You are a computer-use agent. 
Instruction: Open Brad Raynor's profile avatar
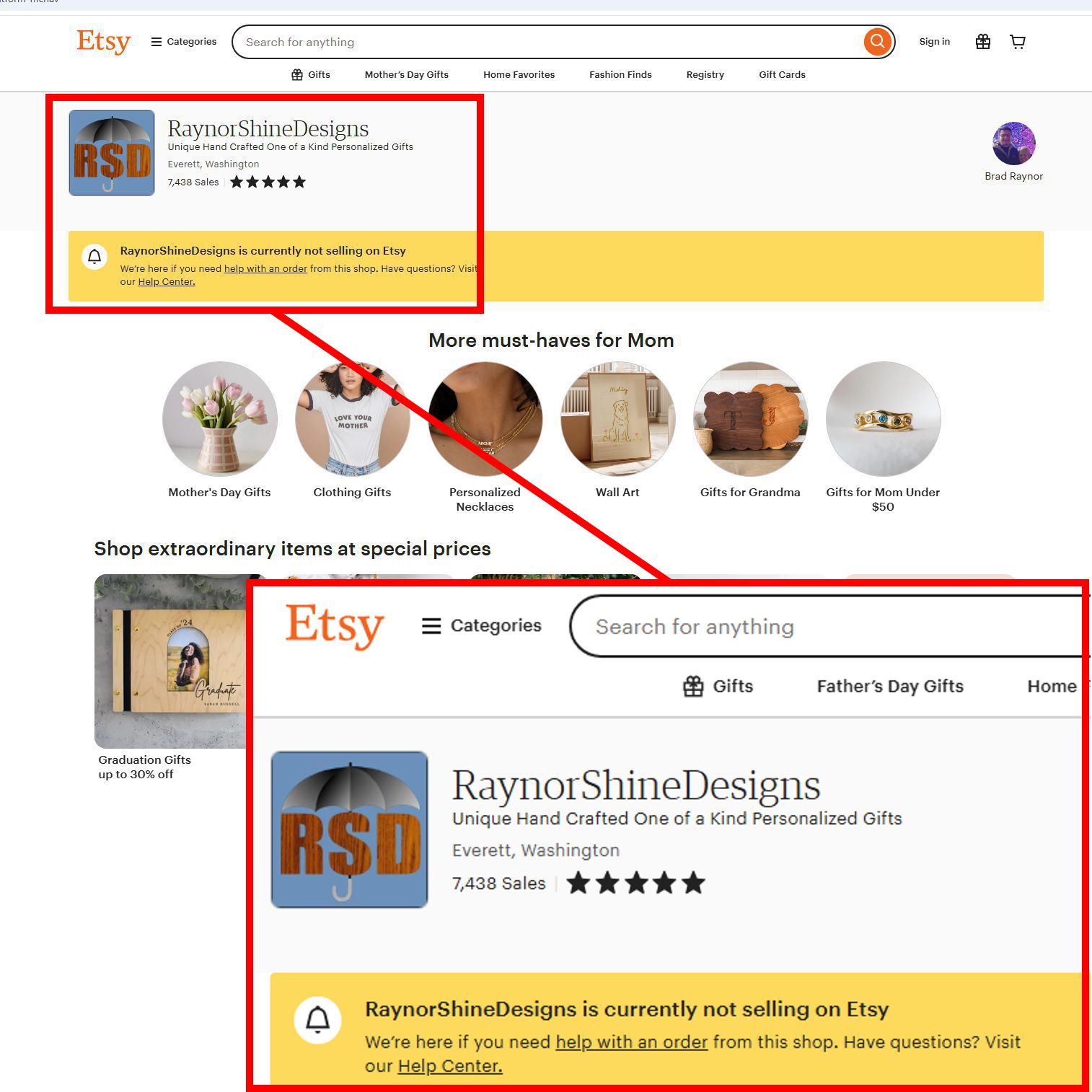click(1013, 144)
